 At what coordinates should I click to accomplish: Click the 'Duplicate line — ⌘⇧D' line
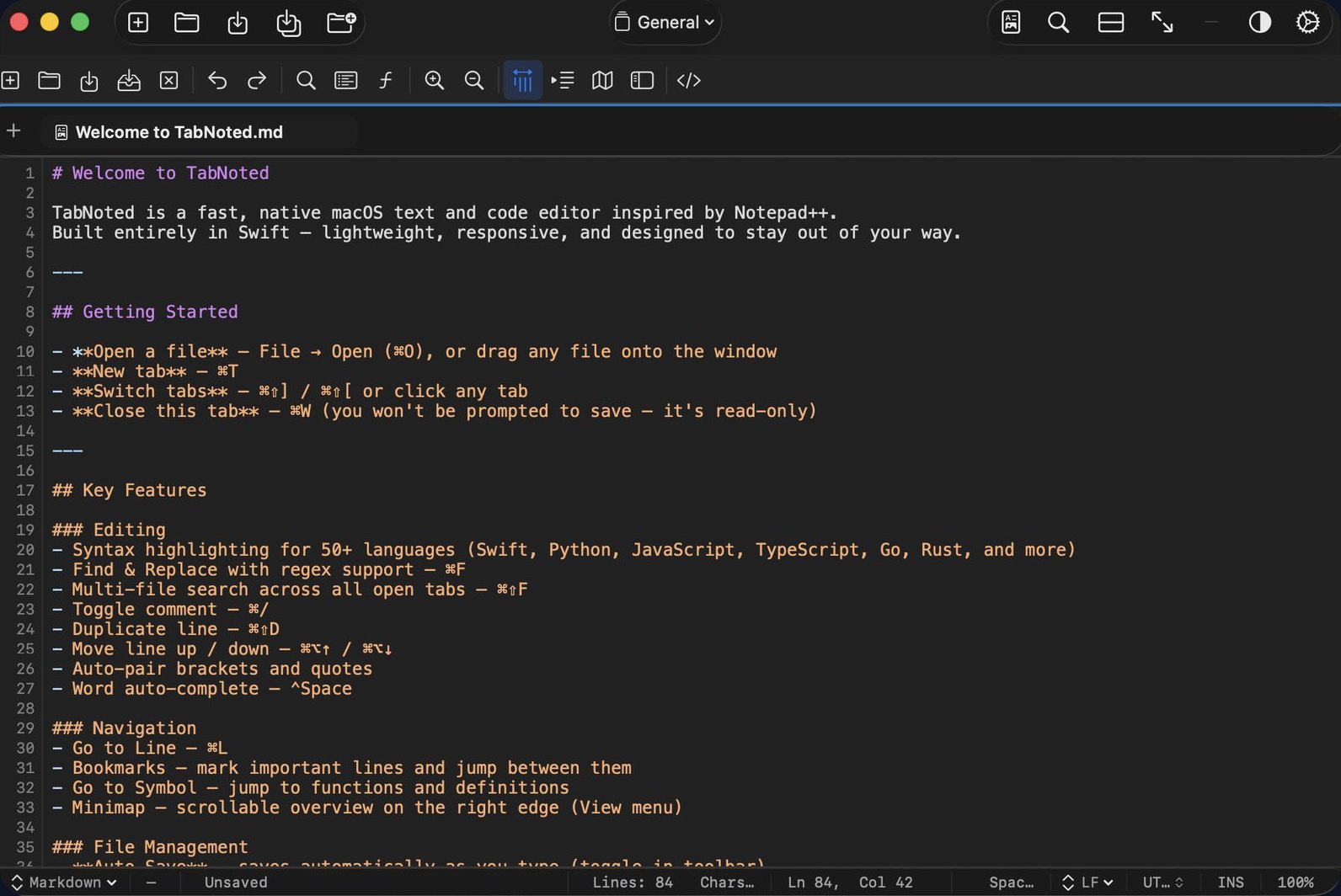click(165, 629)
